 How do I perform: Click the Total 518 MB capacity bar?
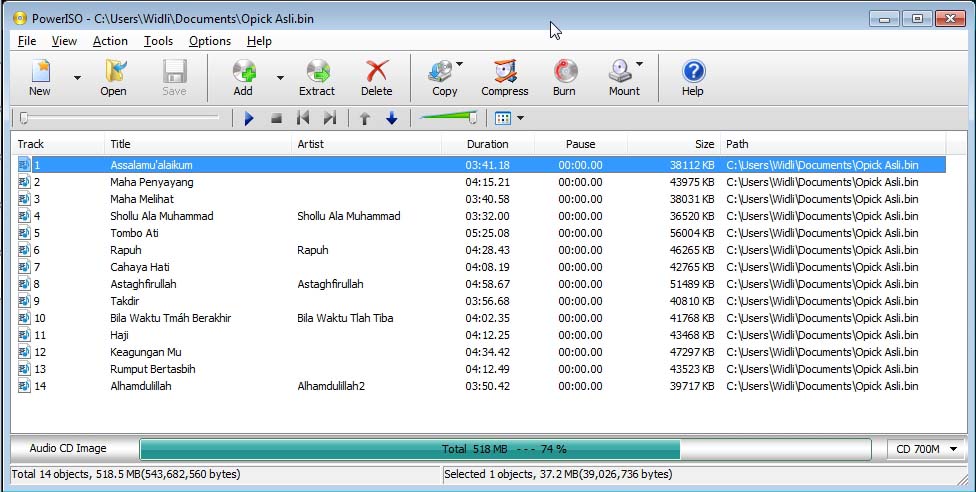click(x=505, y=449)
